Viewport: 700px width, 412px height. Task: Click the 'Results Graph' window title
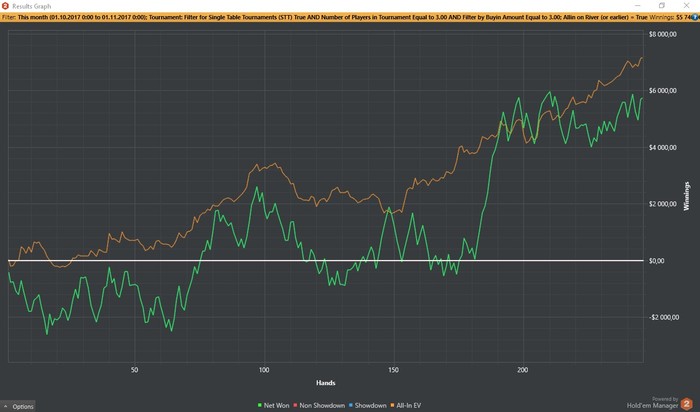(32, 6)
